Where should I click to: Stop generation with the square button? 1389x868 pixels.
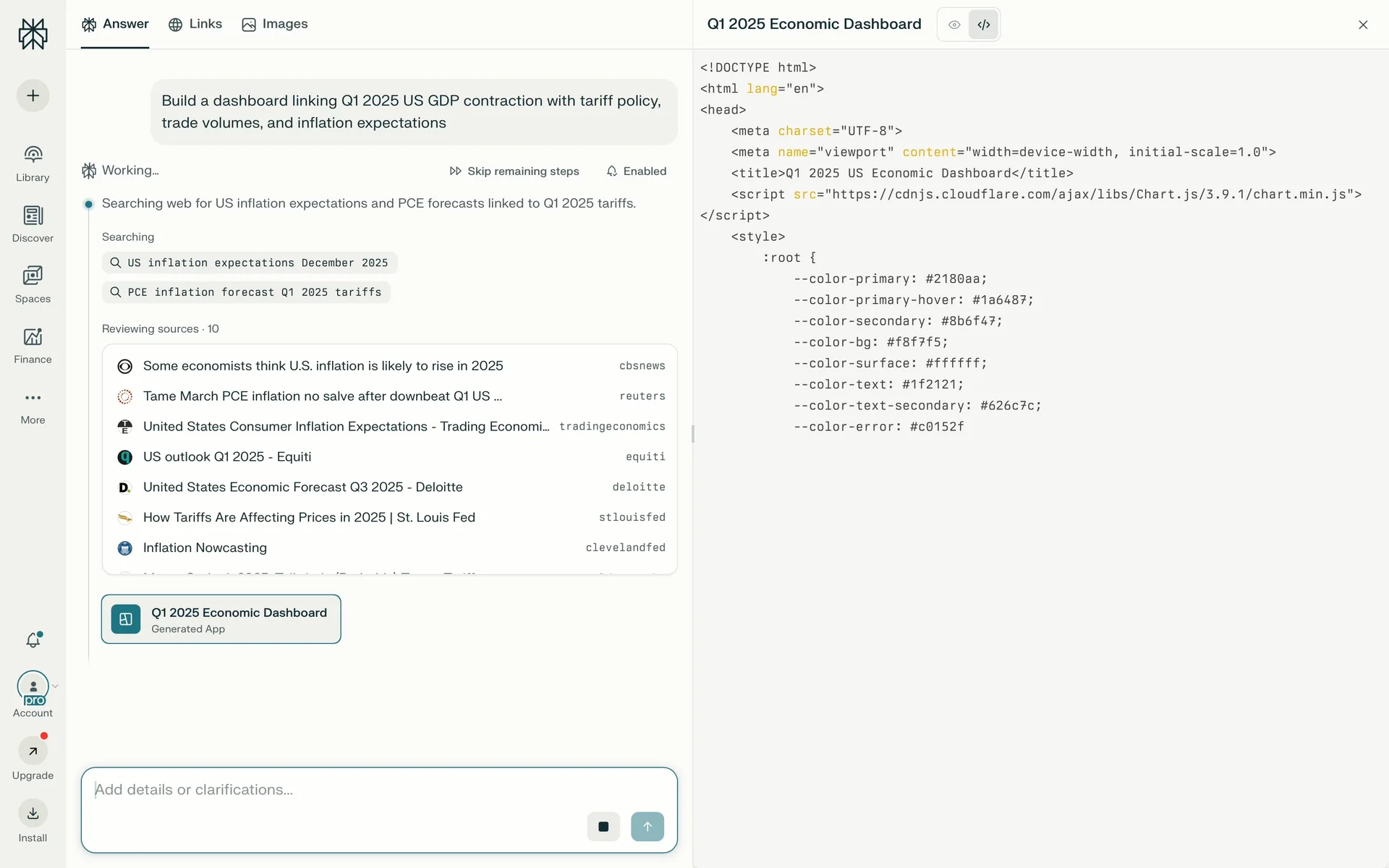coord(603,827)
